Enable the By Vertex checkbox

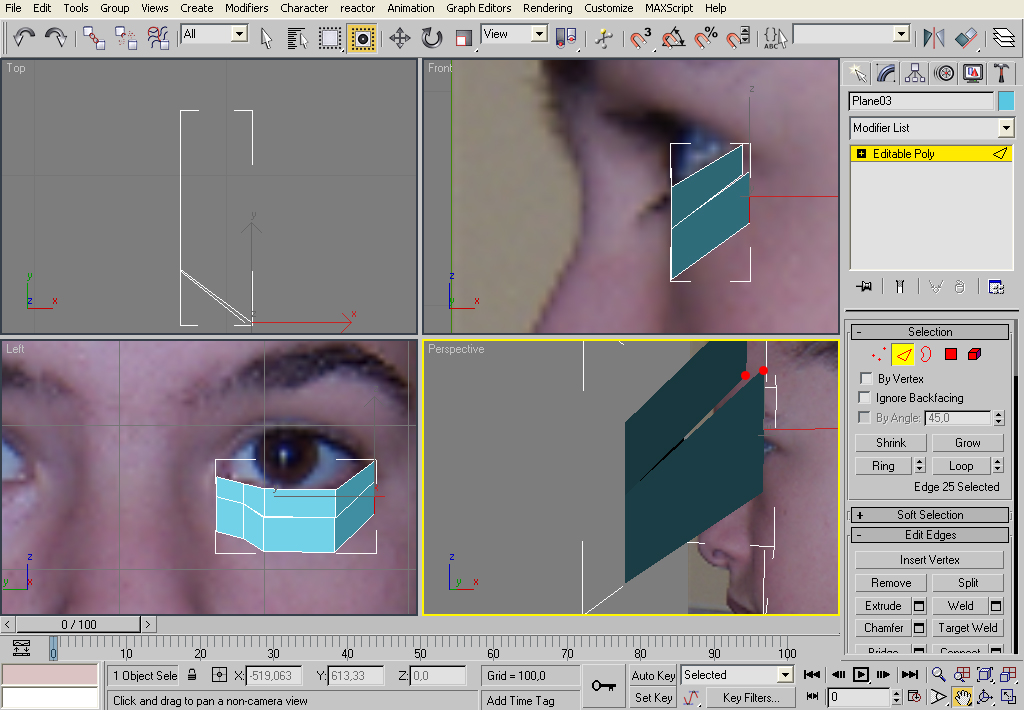[x=866, y=378]
